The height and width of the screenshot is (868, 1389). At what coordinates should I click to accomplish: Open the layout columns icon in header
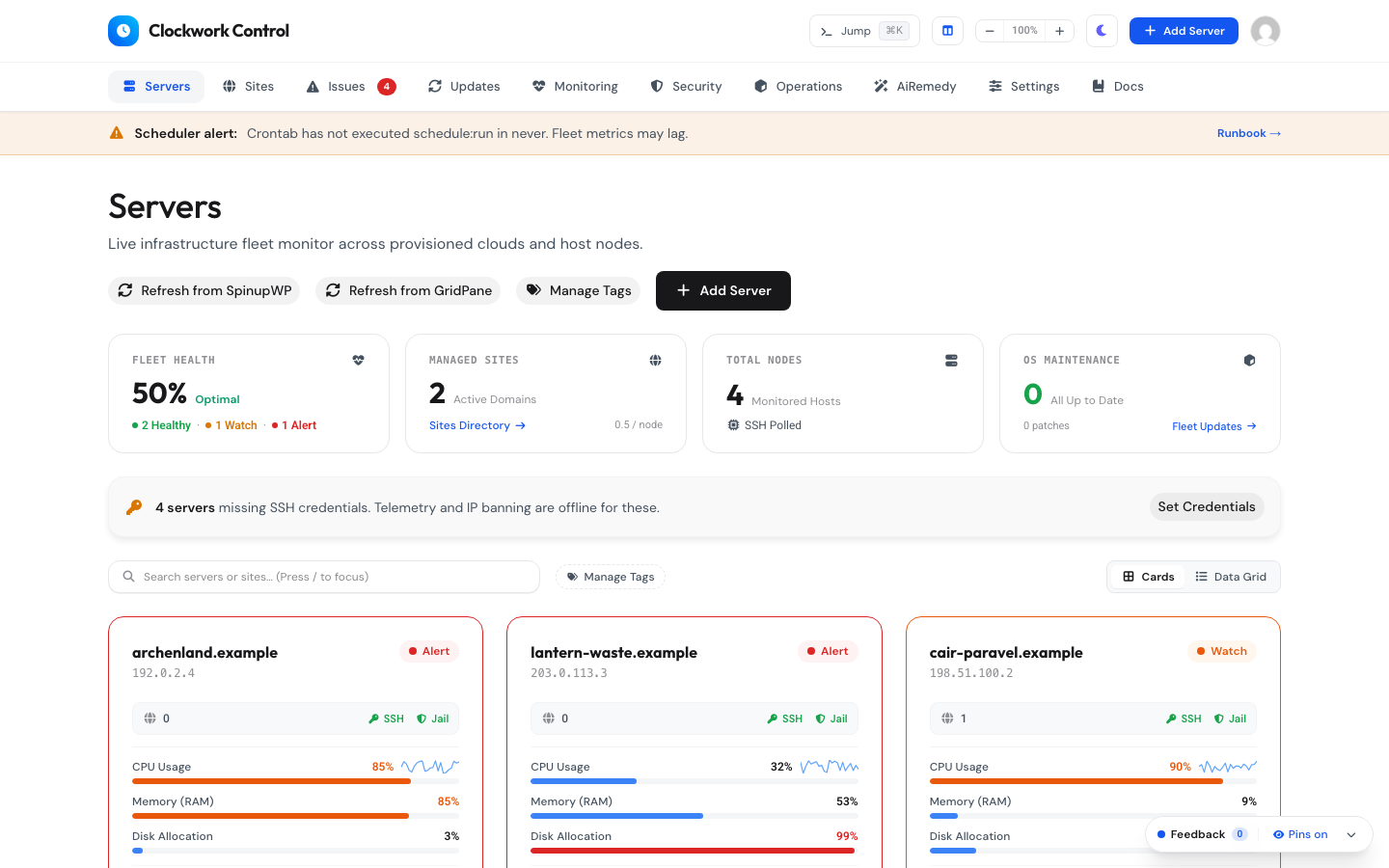click(x=947, y=31)
